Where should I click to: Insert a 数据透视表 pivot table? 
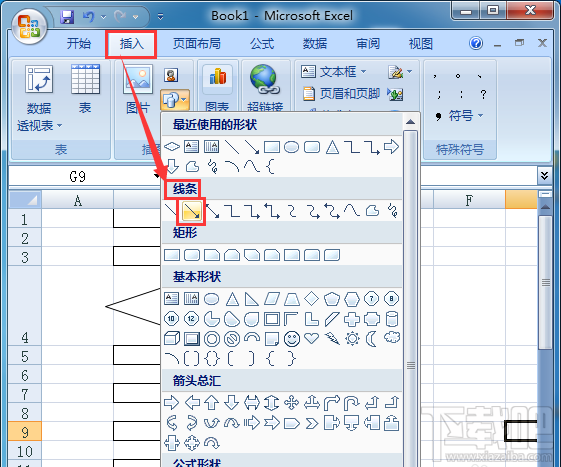[x=39, y=98]
